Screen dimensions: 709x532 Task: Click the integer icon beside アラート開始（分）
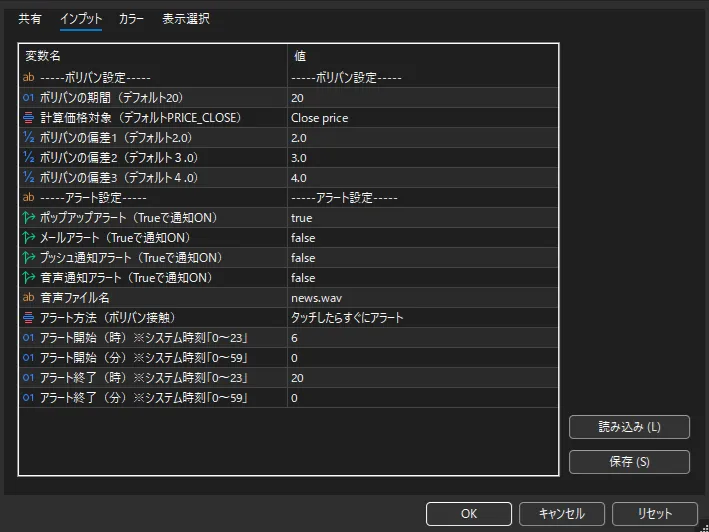pos(28,358)
